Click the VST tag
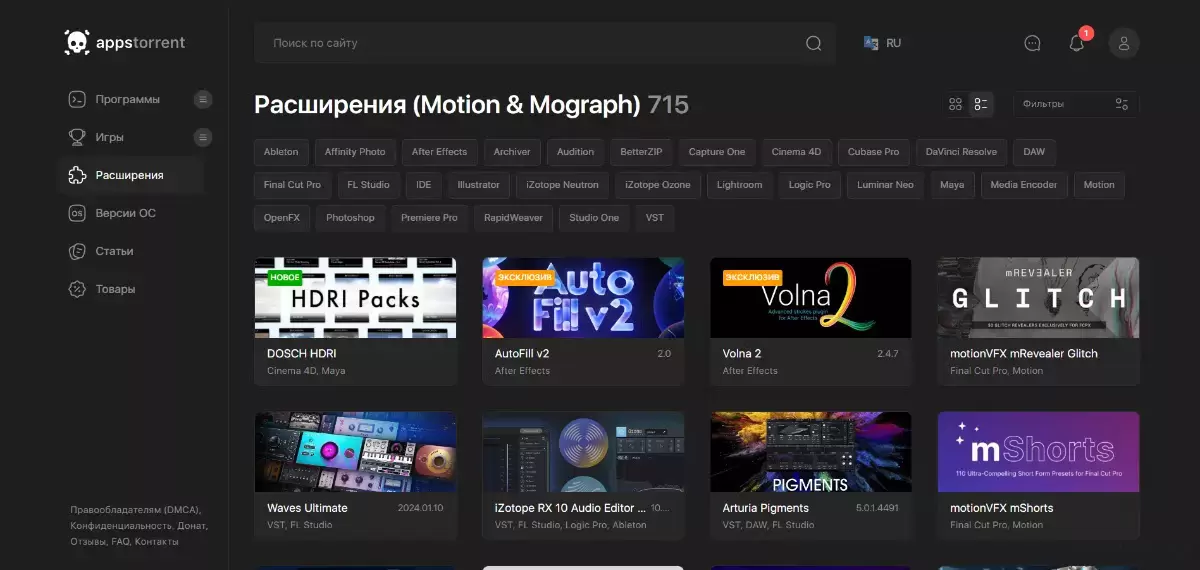Screen dimensions: 1200x570 (x=655, y=218)
